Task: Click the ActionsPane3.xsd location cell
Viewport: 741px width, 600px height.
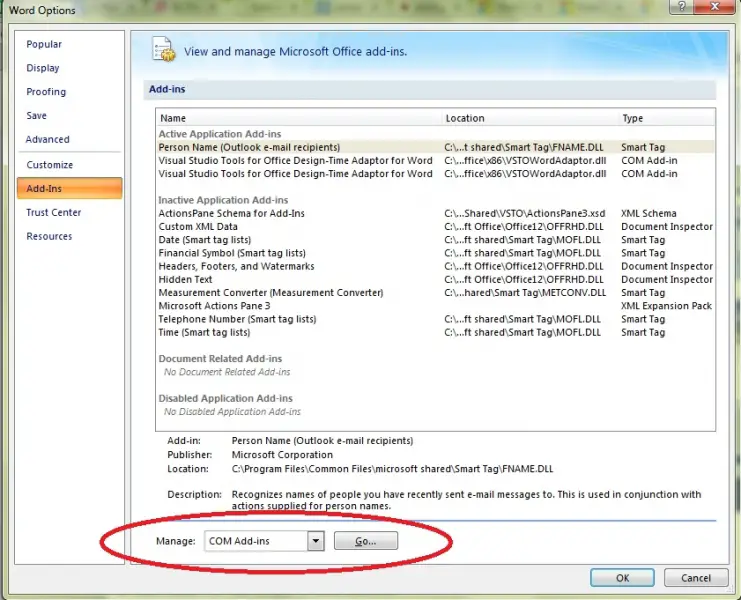Action: pos(525,214)
